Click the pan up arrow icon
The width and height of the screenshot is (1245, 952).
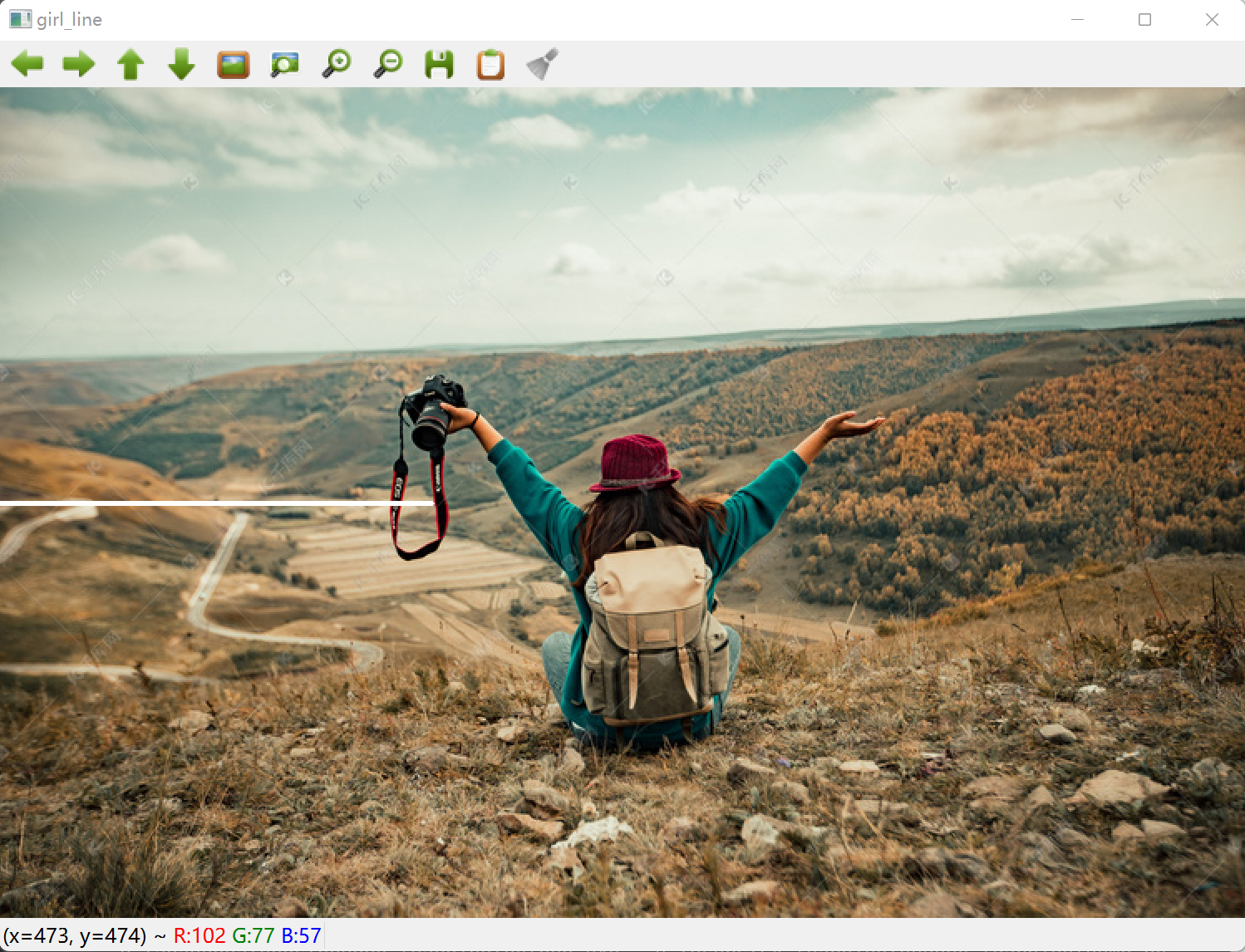(x=130, y=64)
